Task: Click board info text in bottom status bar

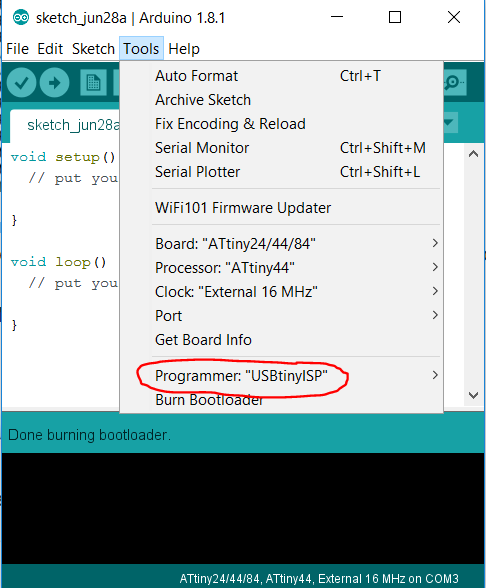Action: click(319, 579)
